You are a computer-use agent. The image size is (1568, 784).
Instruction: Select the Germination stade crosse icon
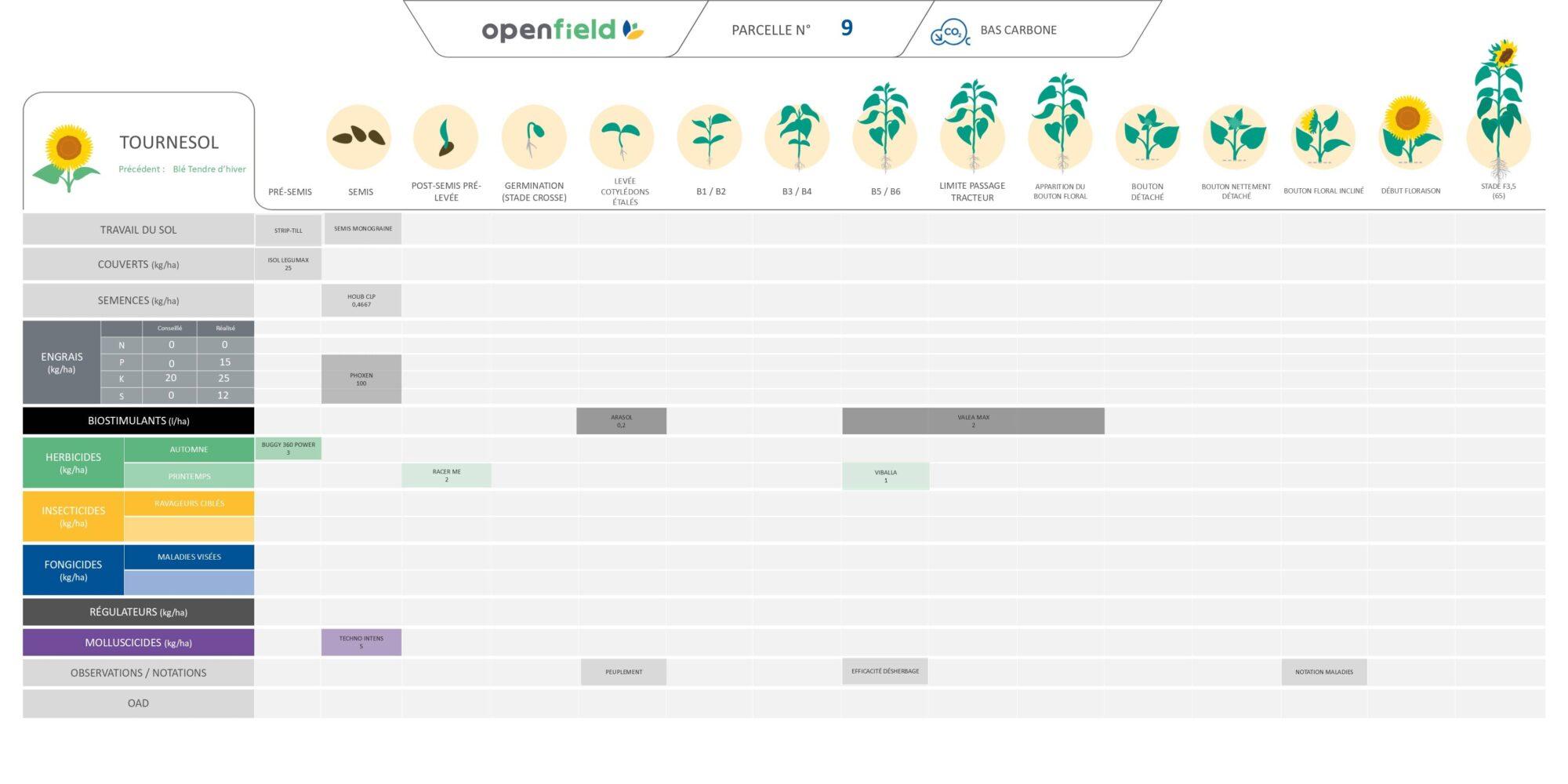(533, 137)
